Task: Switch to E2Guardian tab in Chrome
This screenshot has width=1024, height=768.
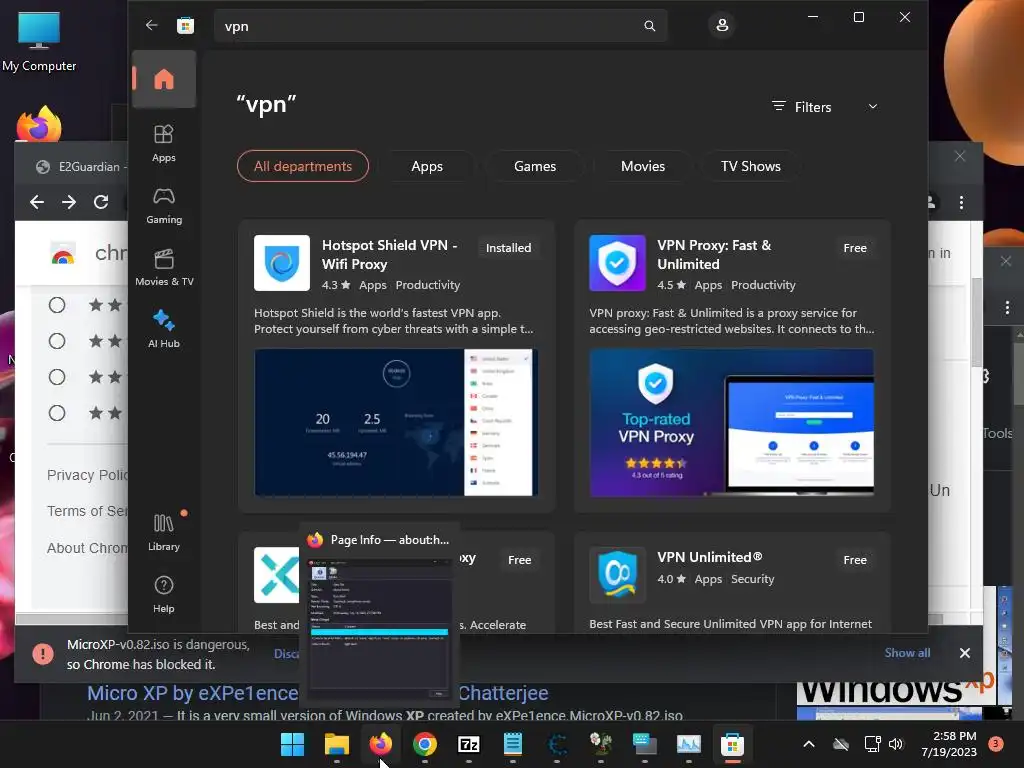Action: click(x=80, y=167)
